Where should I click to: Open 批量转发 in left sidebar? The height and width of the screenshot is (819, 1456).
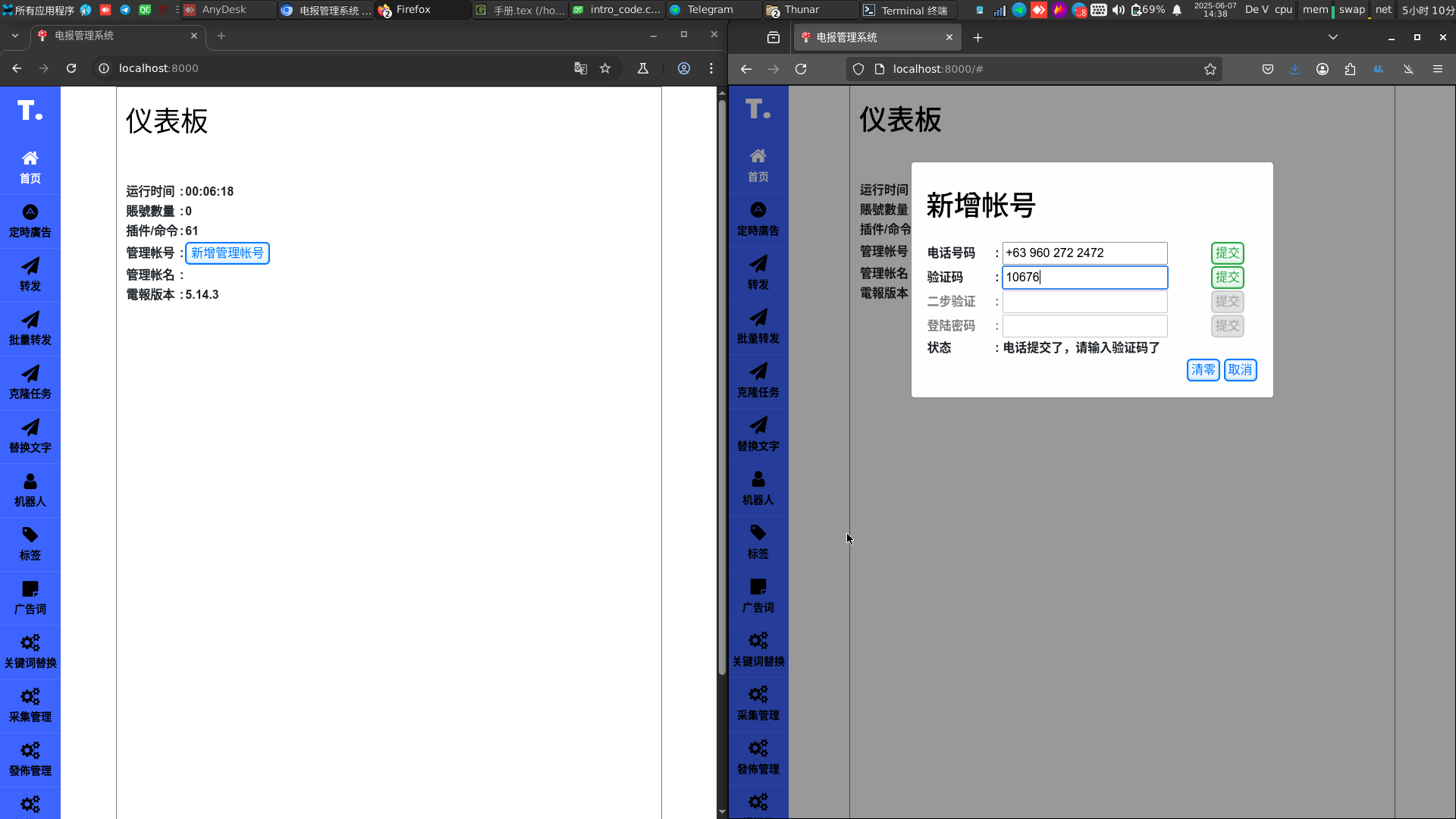coord(30,328)
